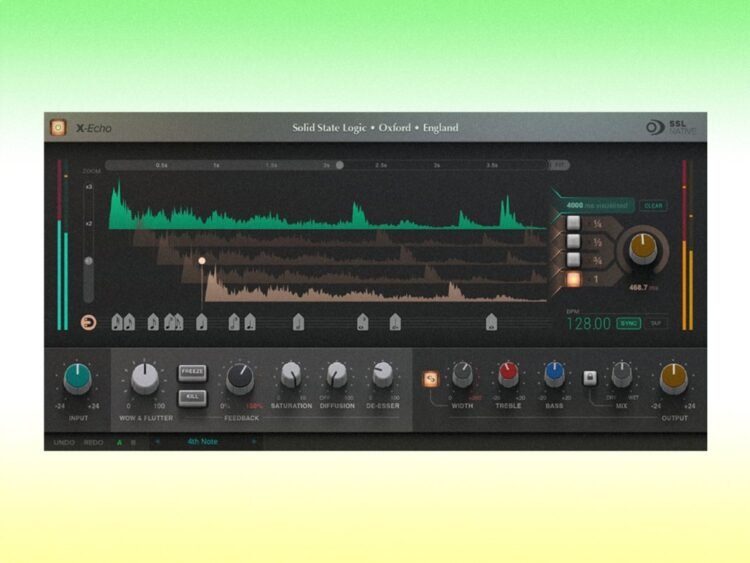Toggle the mix lock padlock icon
750x563 pixels.
point(590,378)
